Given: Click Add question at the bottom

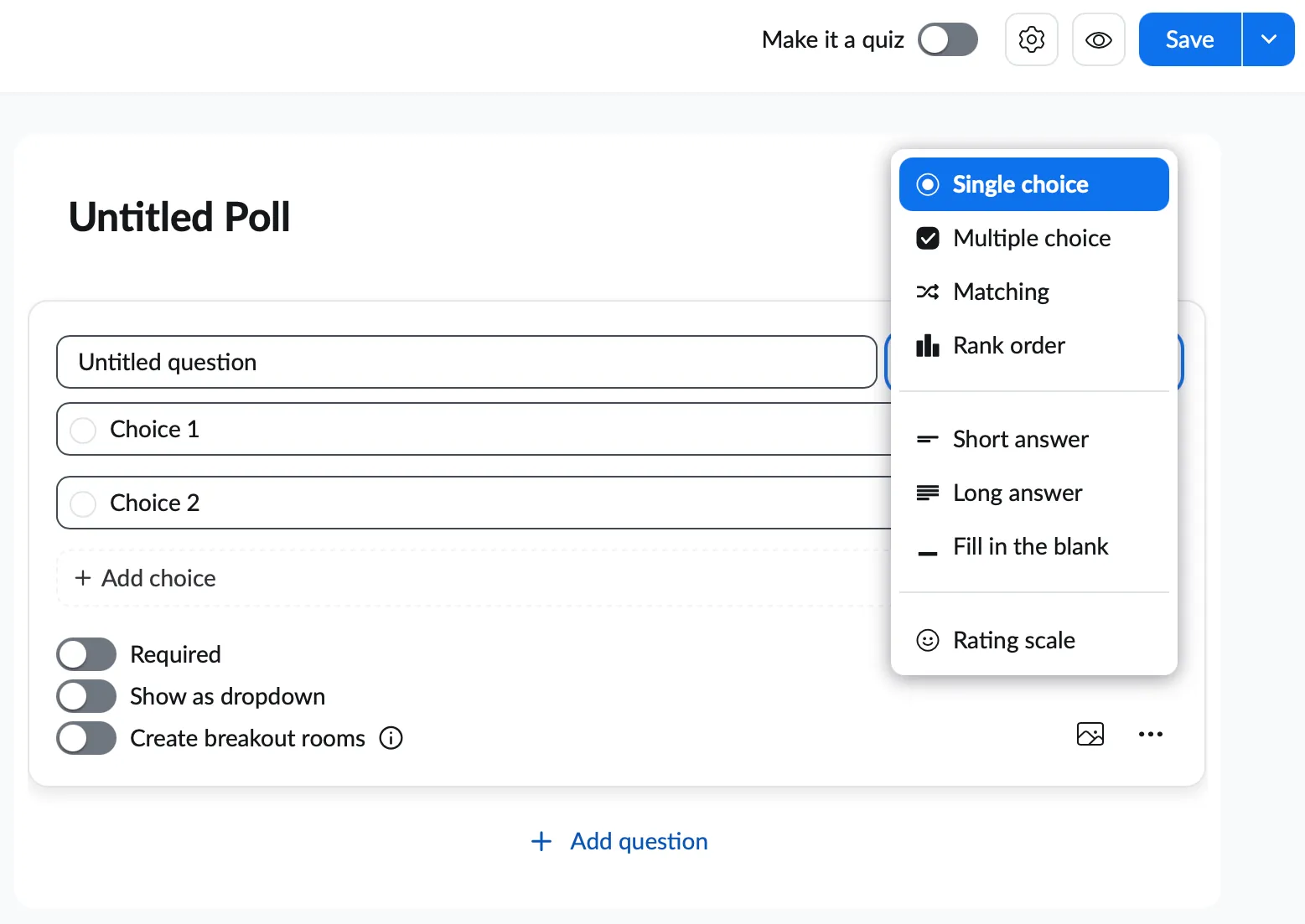Looking at the screenshot, I should coord(618,841).
